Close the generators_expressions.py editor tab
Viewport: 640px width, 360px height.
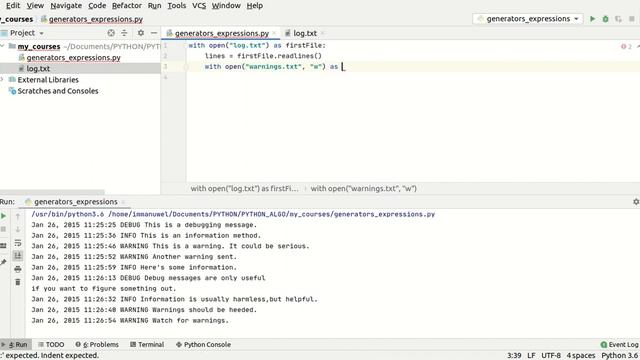[x=274, y=33]
